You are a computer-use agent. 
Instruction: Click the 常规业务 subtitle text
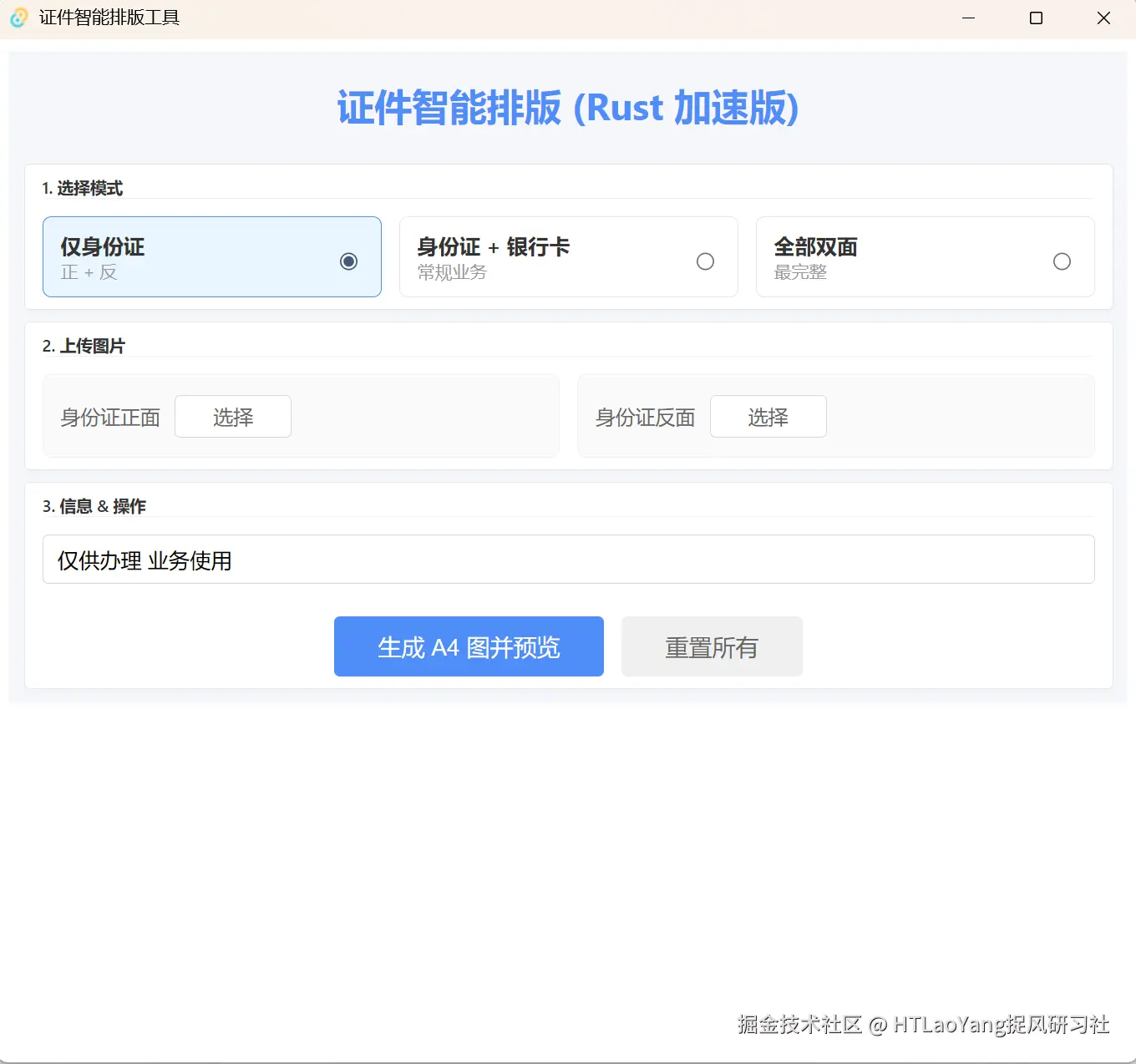(452, 272)
